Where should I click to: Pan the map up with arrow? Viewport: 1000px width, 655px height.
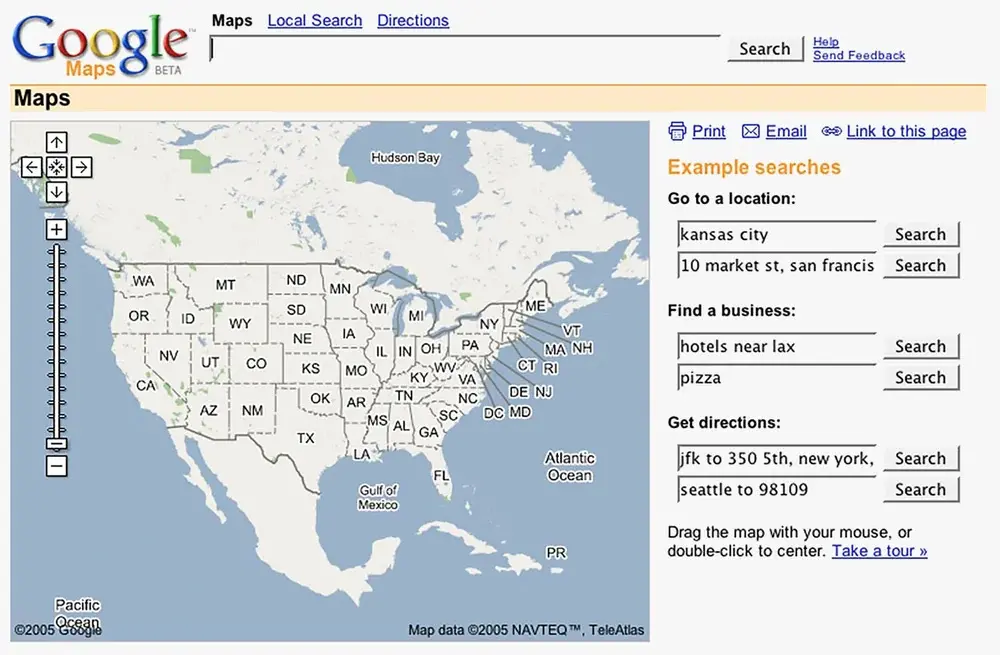(x=57, y=143)
